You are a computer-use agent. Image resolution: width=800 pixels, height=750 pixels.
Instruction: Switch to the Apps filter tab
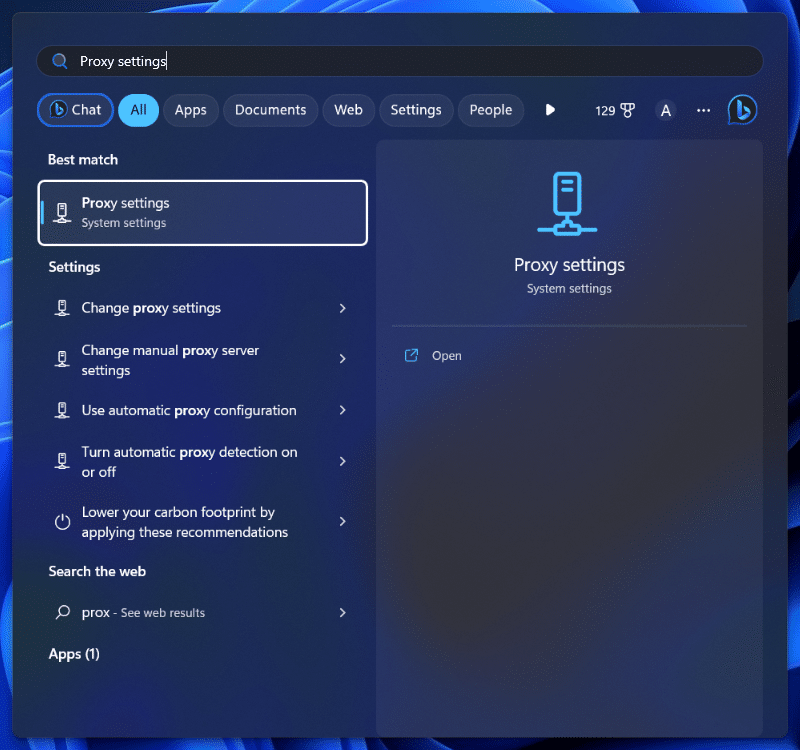point(190,110)
